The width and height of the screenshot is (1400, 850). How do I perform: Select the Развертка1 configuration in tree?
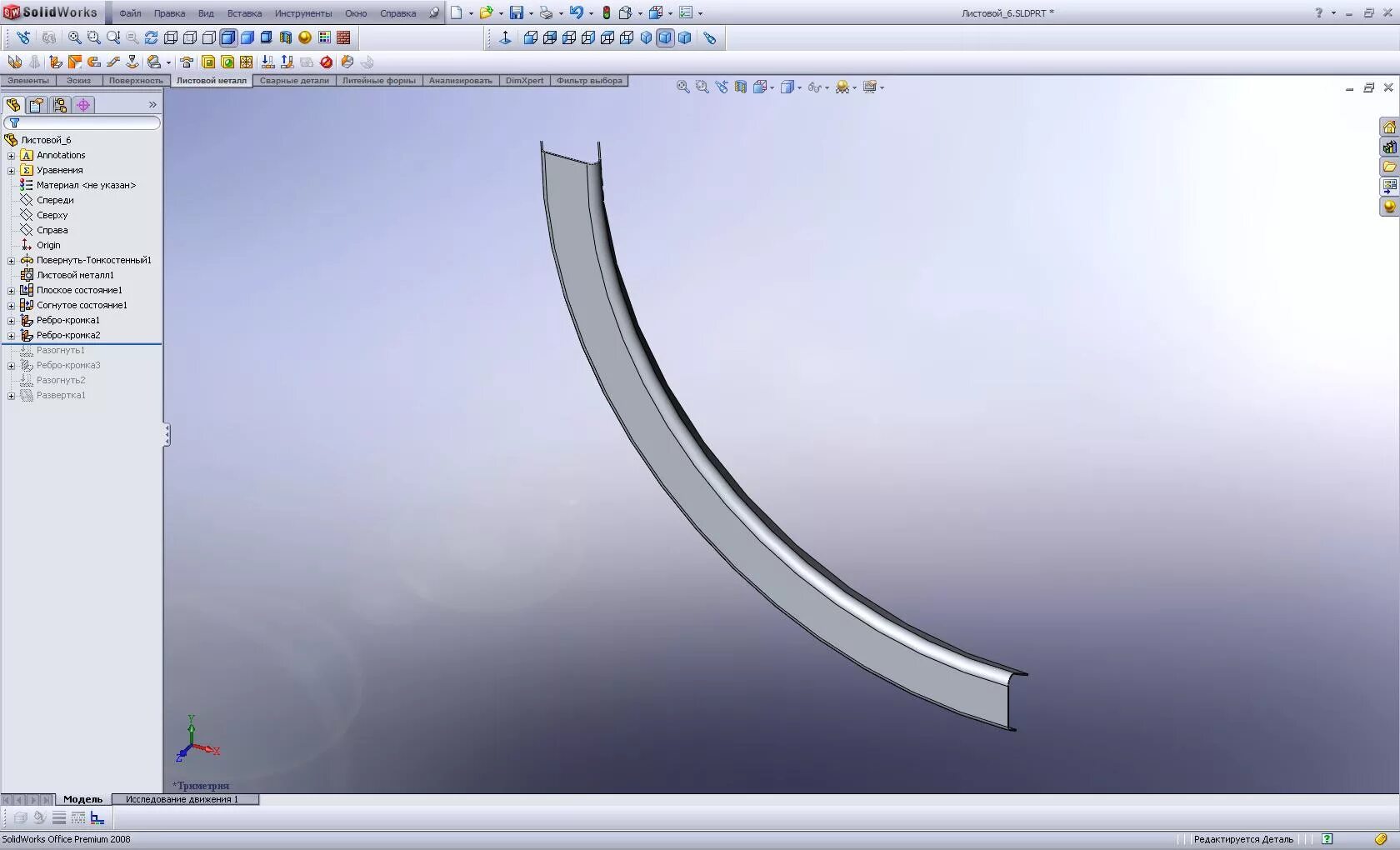(x=59, y=396)
